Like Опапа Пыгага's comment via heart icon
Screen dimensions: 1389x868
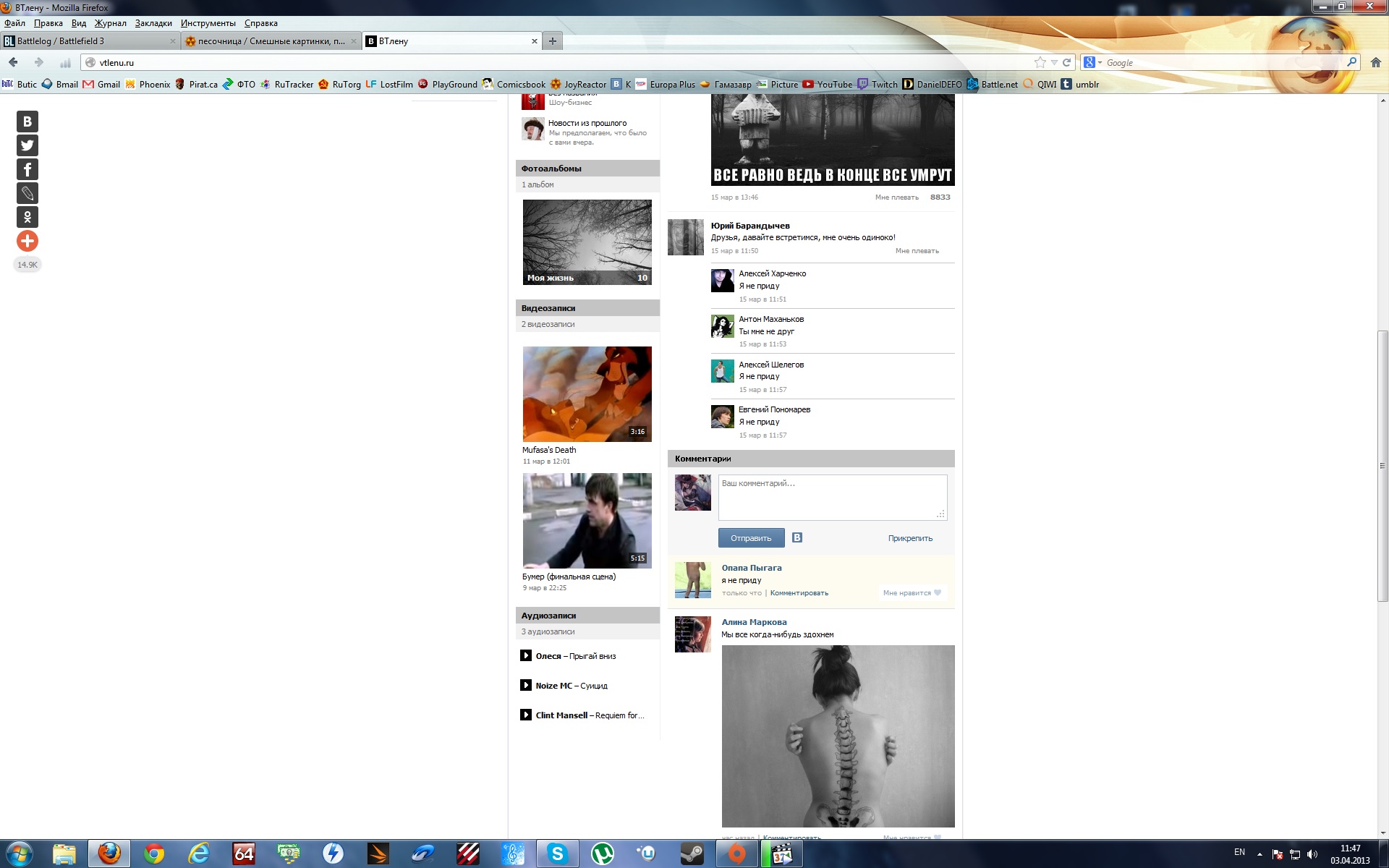click(x=938, y=592)
